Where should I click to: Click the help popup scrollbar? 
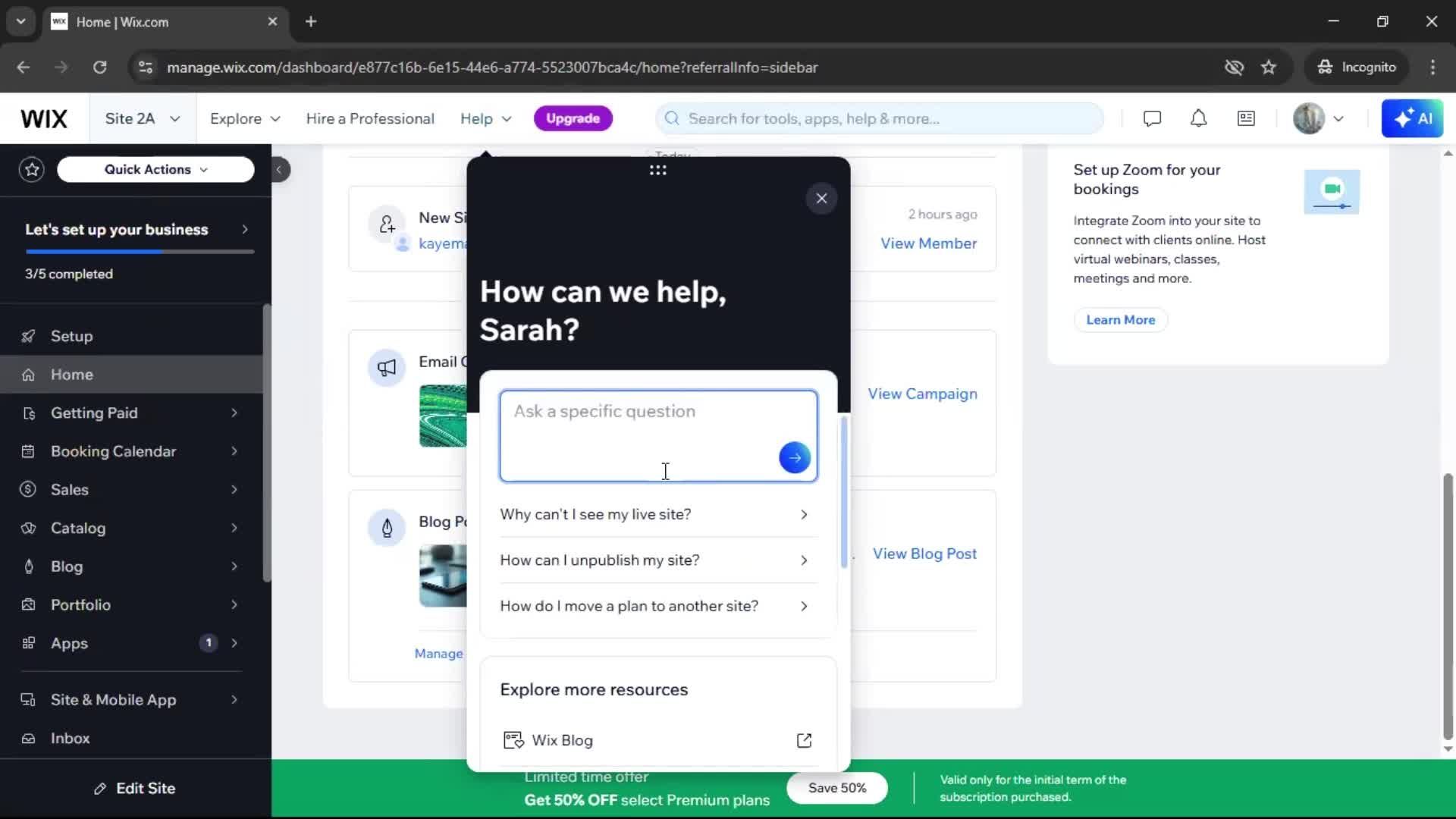tap(844, 491)
